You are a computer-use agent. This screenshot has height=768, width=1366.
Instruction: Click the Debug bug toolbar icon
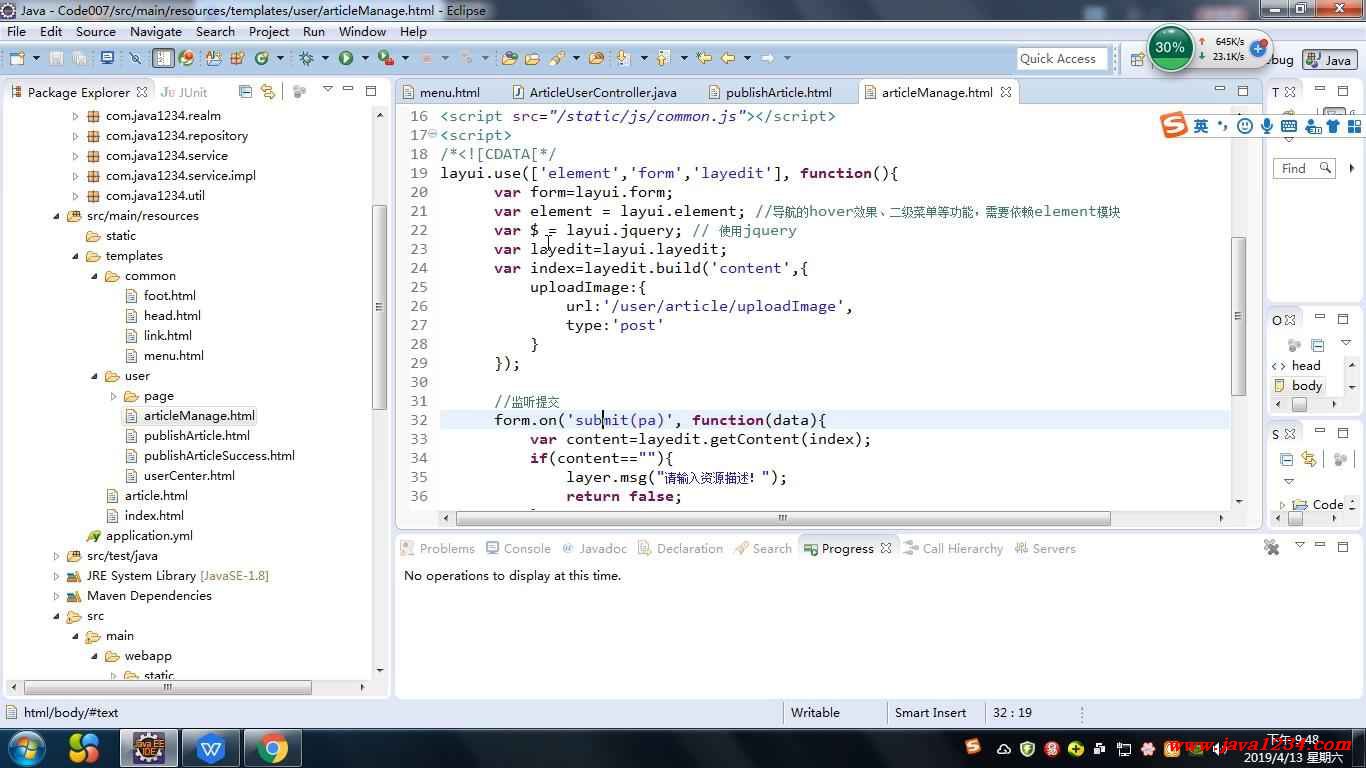307,58
